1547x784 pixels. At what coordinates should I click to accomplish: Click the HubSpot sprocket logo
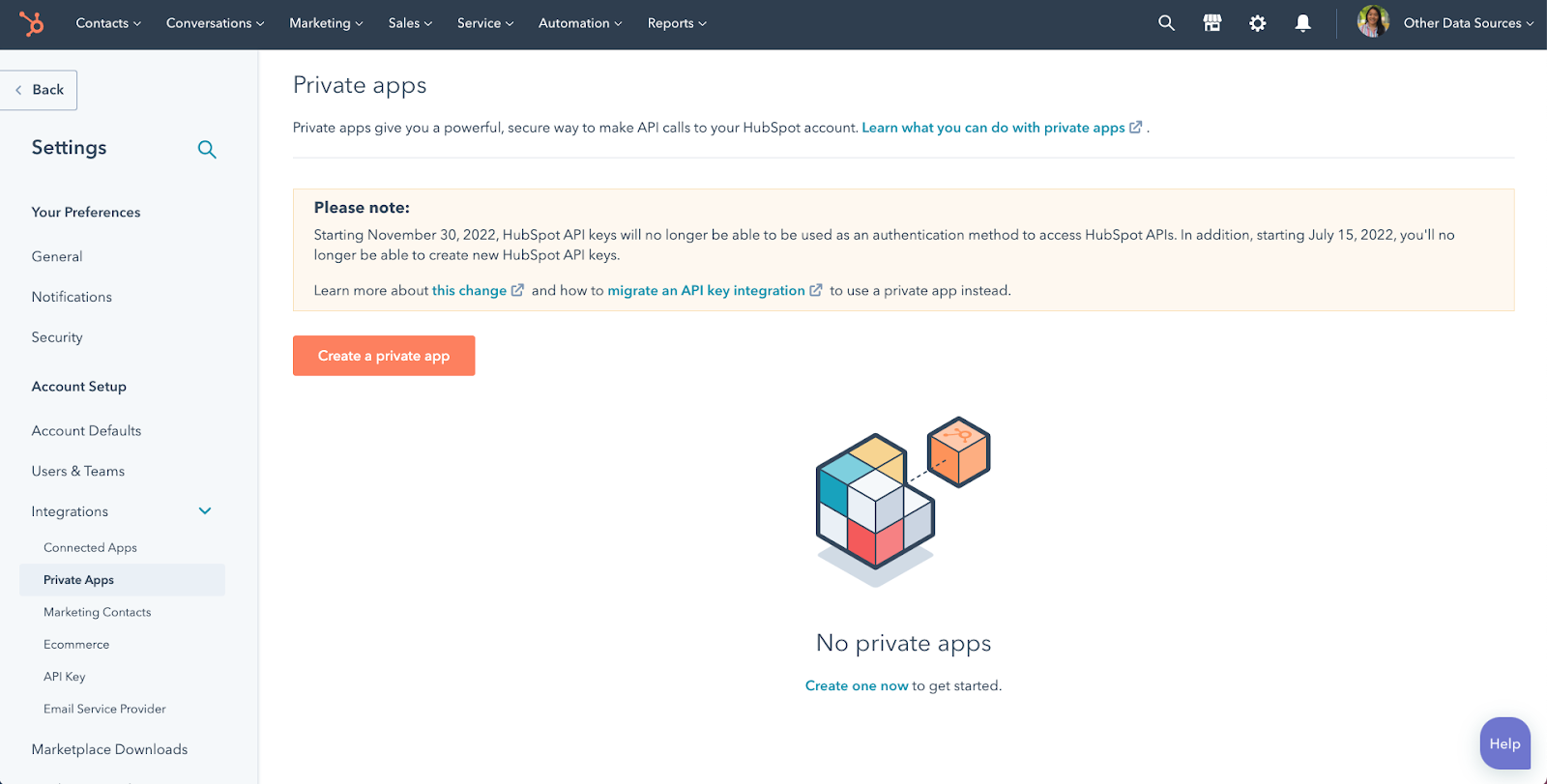tap(32, 23)
